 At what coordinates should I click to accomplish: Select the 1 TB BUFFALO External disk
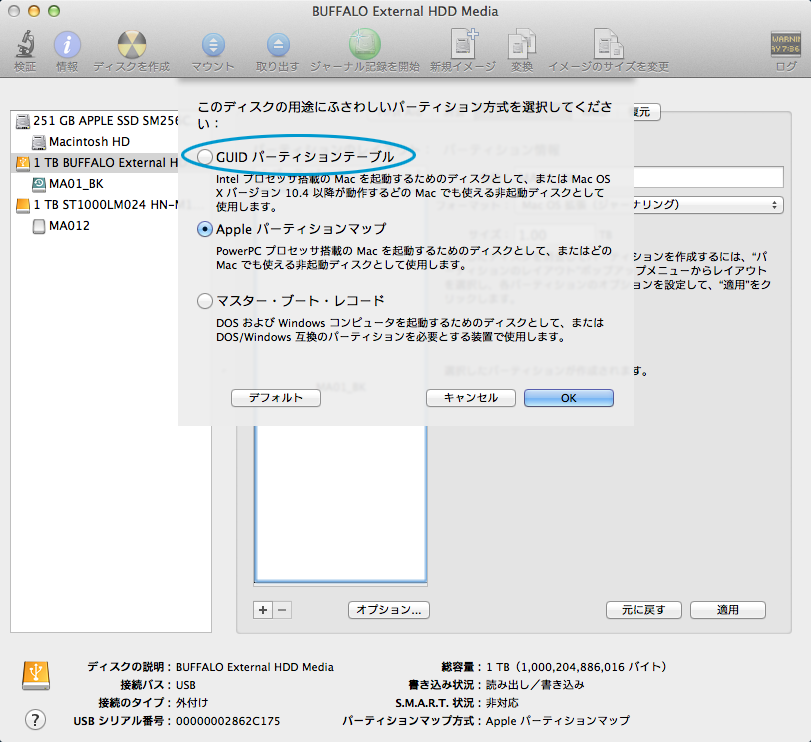click(95, 162)
